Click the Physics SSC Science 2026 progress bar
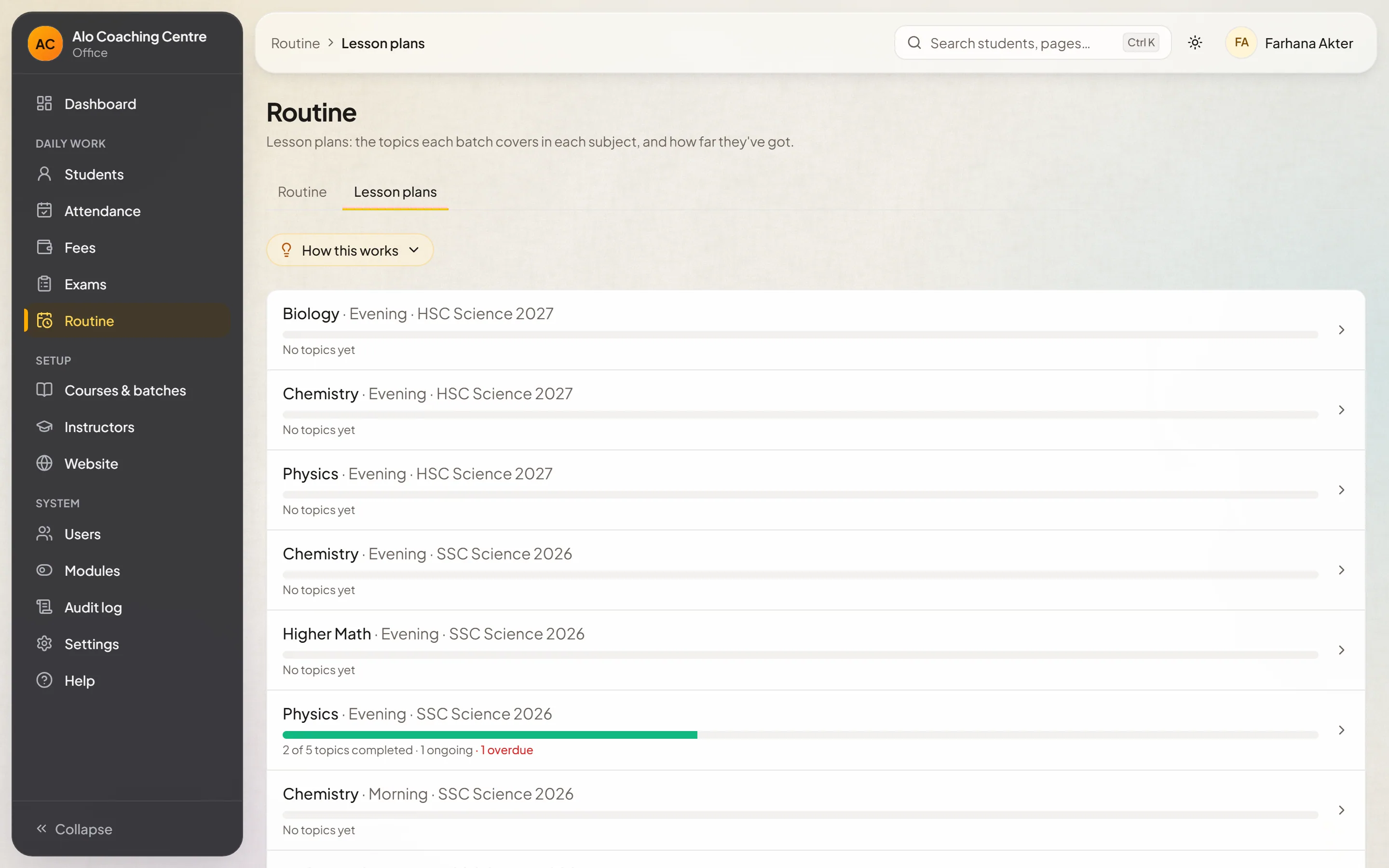The image size is (1389, 868). [800, 735]
